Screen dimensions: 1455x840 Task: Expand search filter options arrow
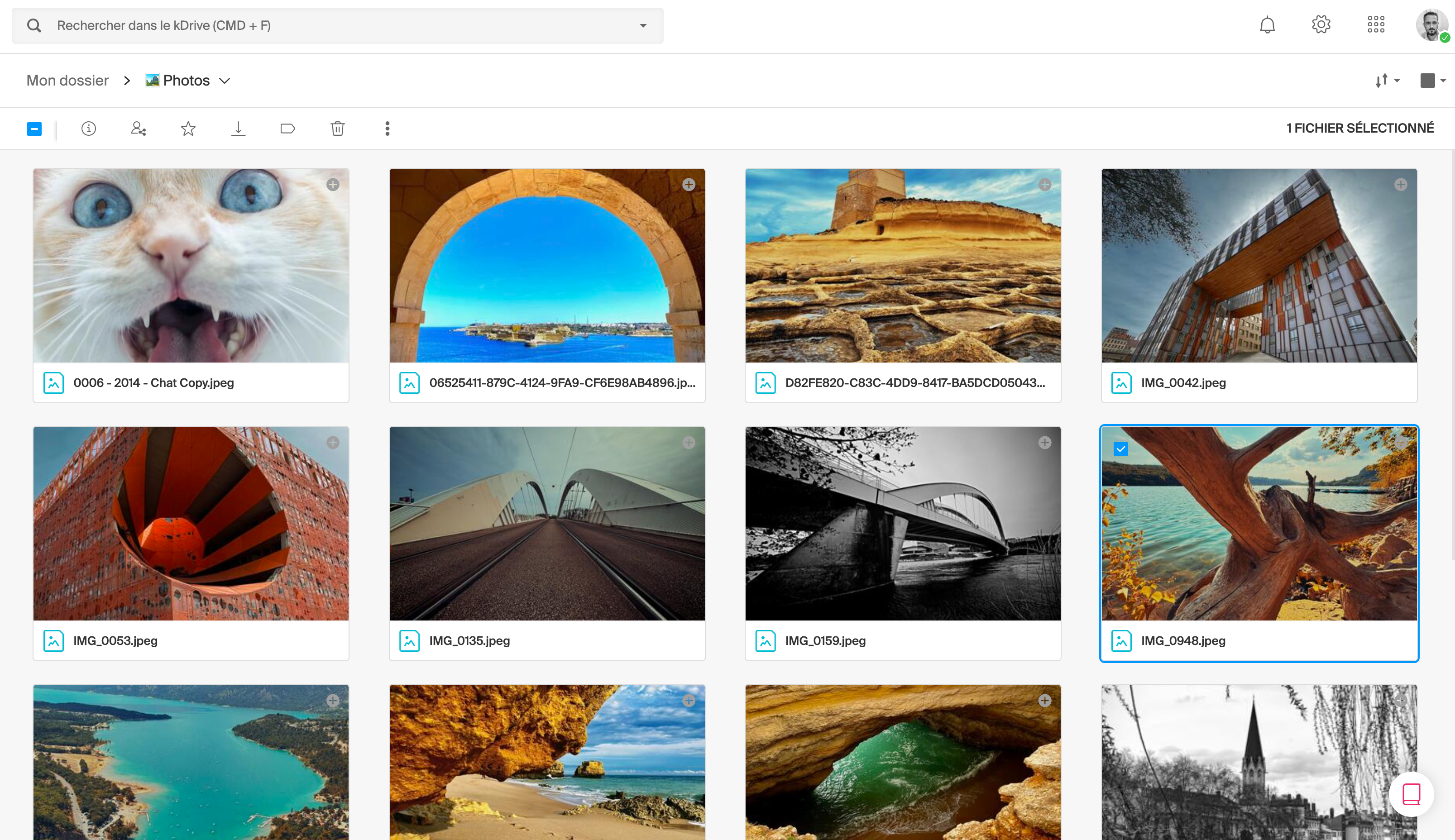pyautogui.click(x=643, y=26)
